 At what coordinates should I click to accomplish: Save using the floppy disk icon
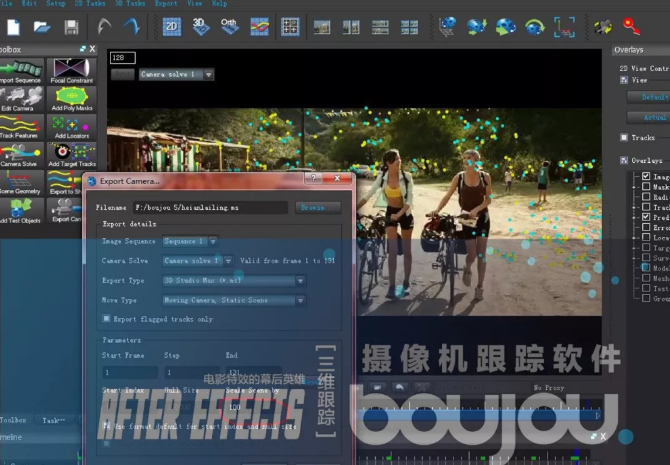[71, 27]
